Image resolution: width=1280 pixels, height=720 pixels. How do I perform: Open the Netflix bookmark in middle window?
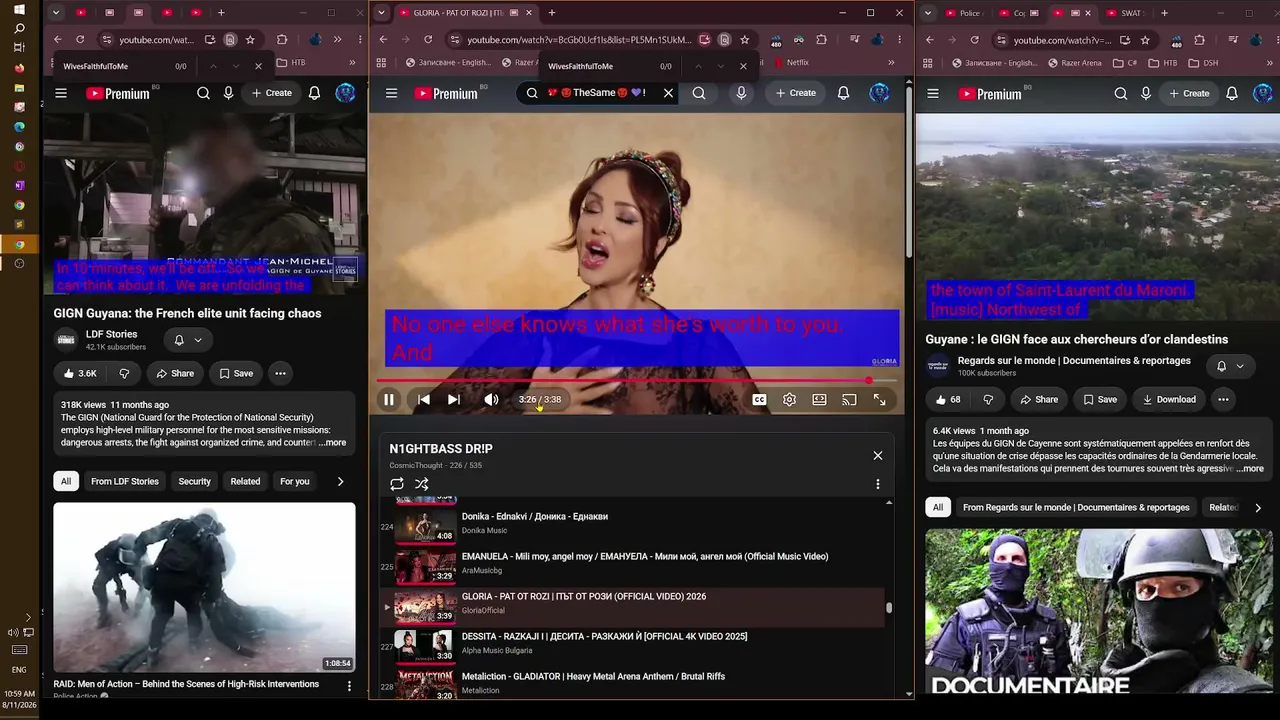pos(790,62)
